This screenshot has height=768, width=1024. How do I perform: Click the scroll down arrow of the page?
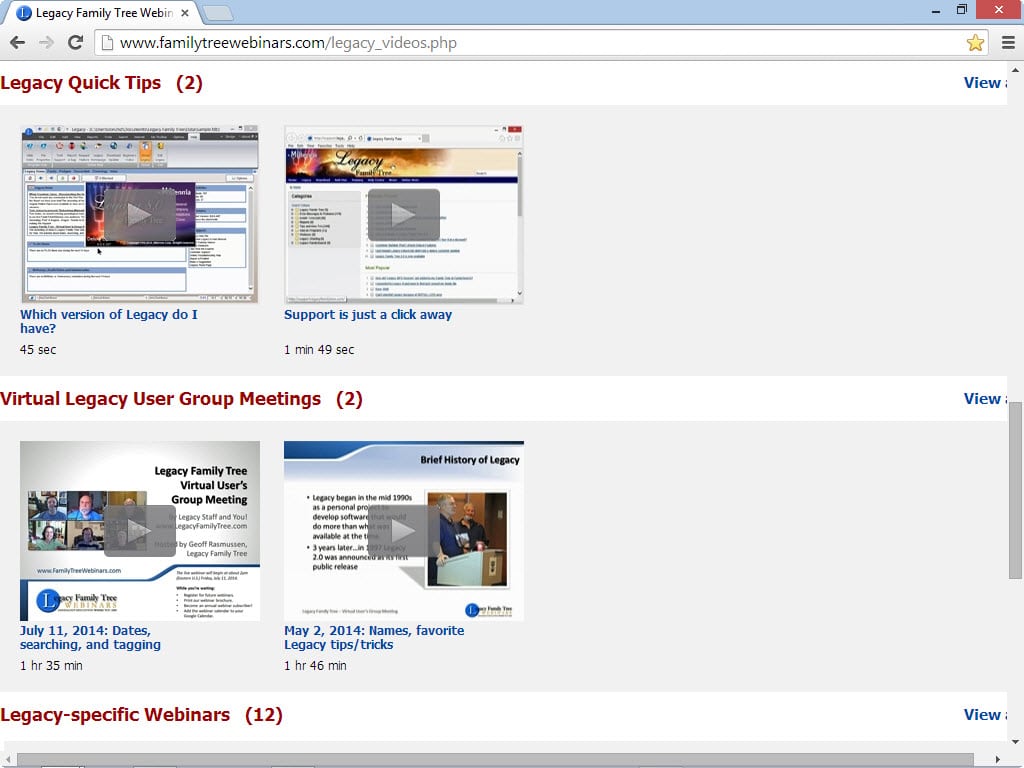(1015, 741)
